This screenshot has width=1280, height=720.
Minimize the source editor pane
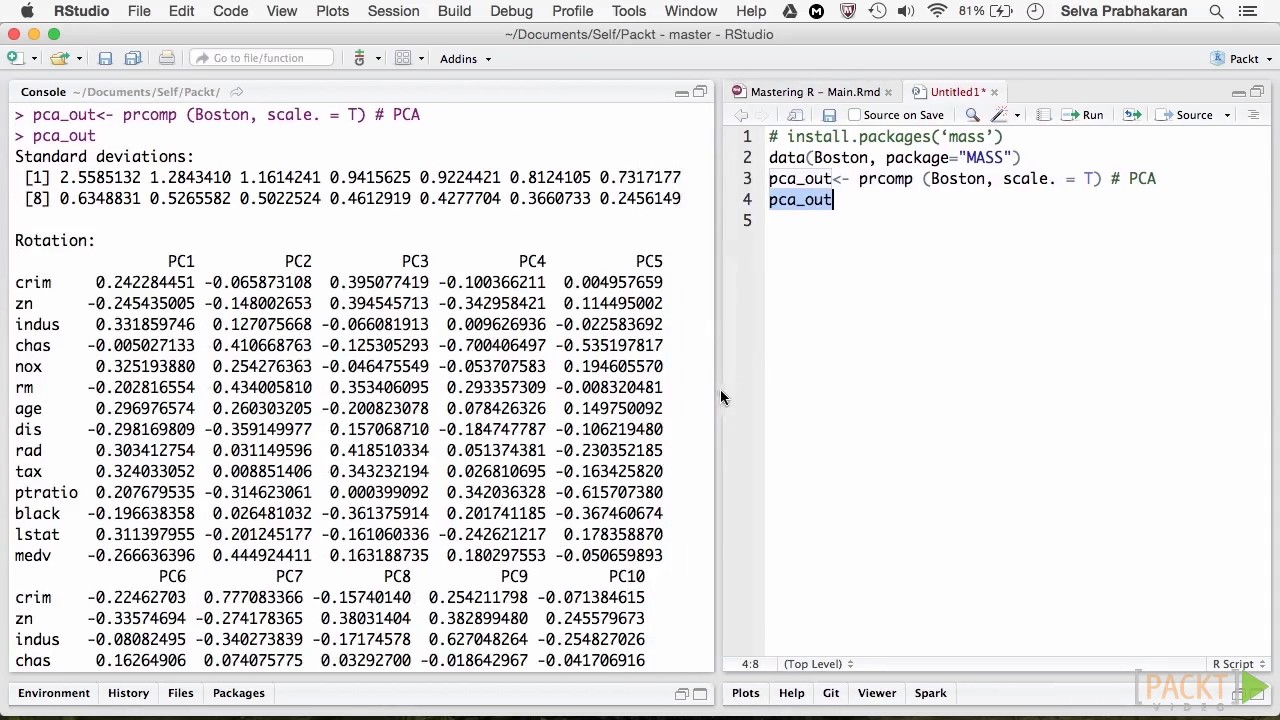[1239, 92]
